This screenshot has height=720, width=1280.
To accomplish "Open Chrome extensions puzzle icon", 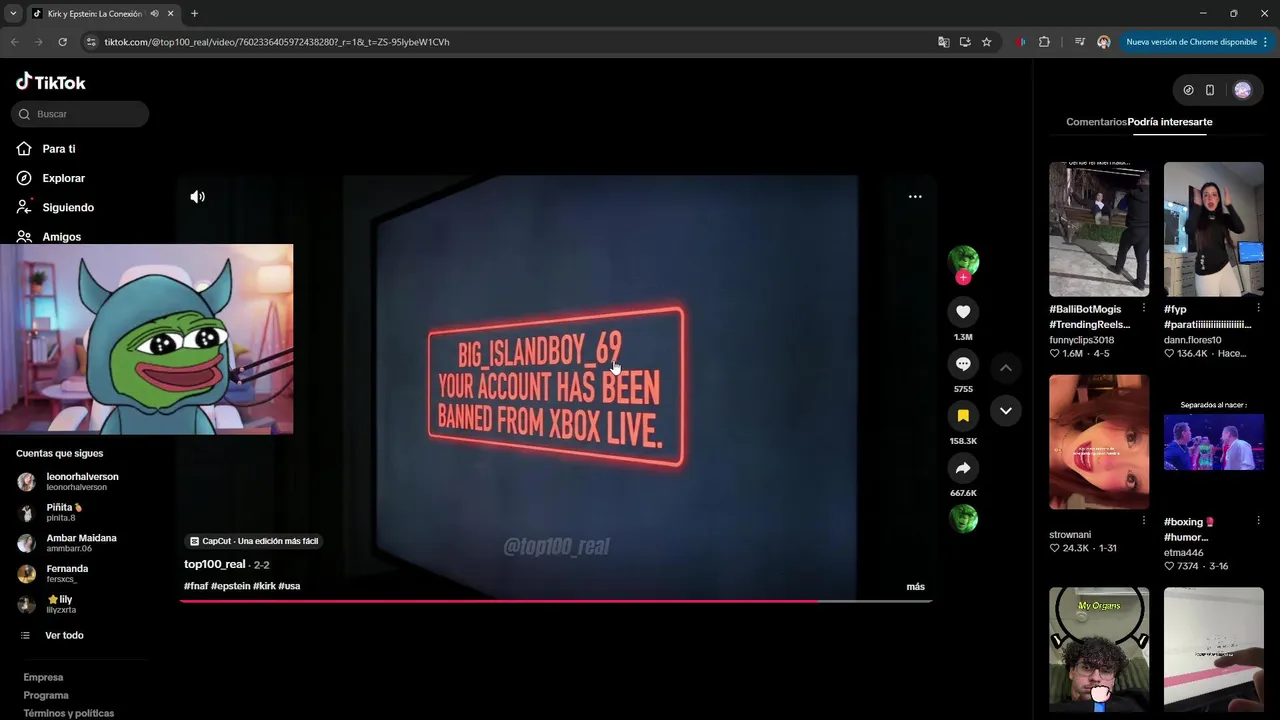I will [1044, 42].
